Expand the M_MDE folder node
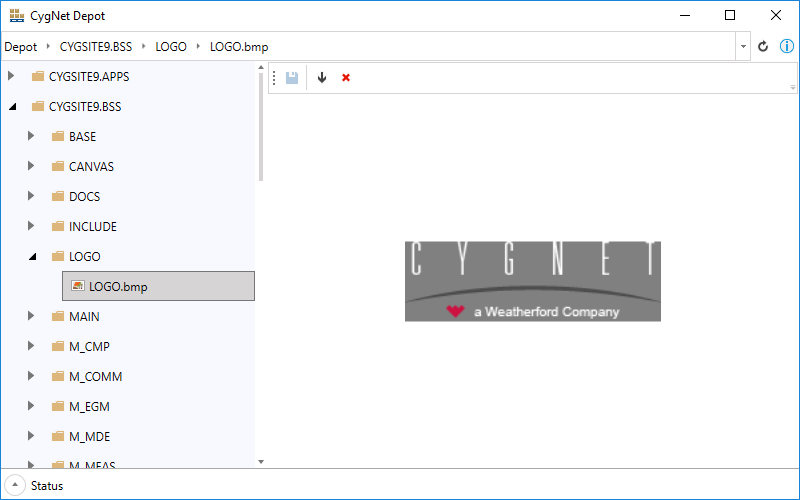Image resolution: width=800 pixels, height=500 pixels. (x=31, y=436)
